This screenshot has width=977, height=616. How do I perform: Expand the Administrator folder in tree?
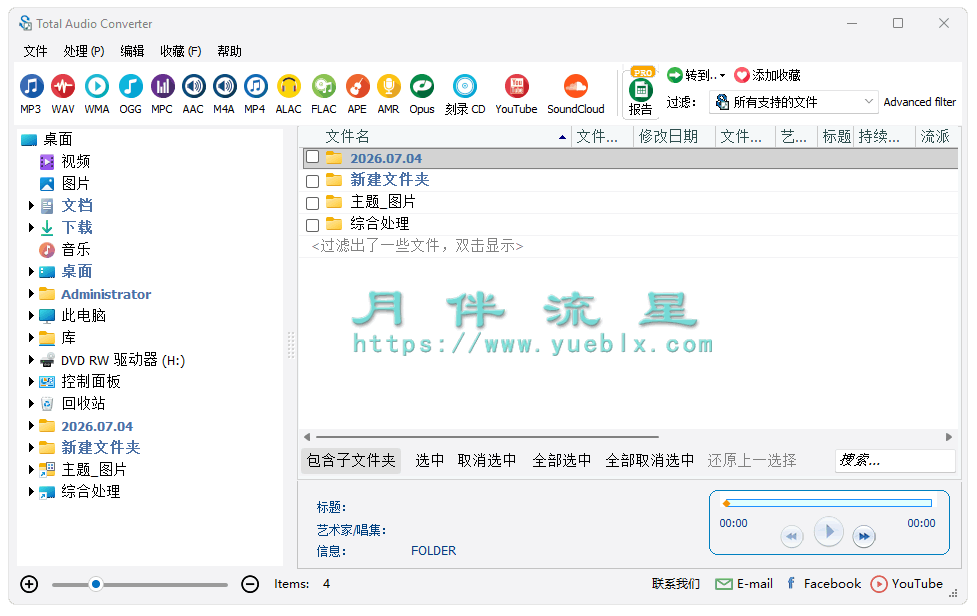(x=31, y=293)
